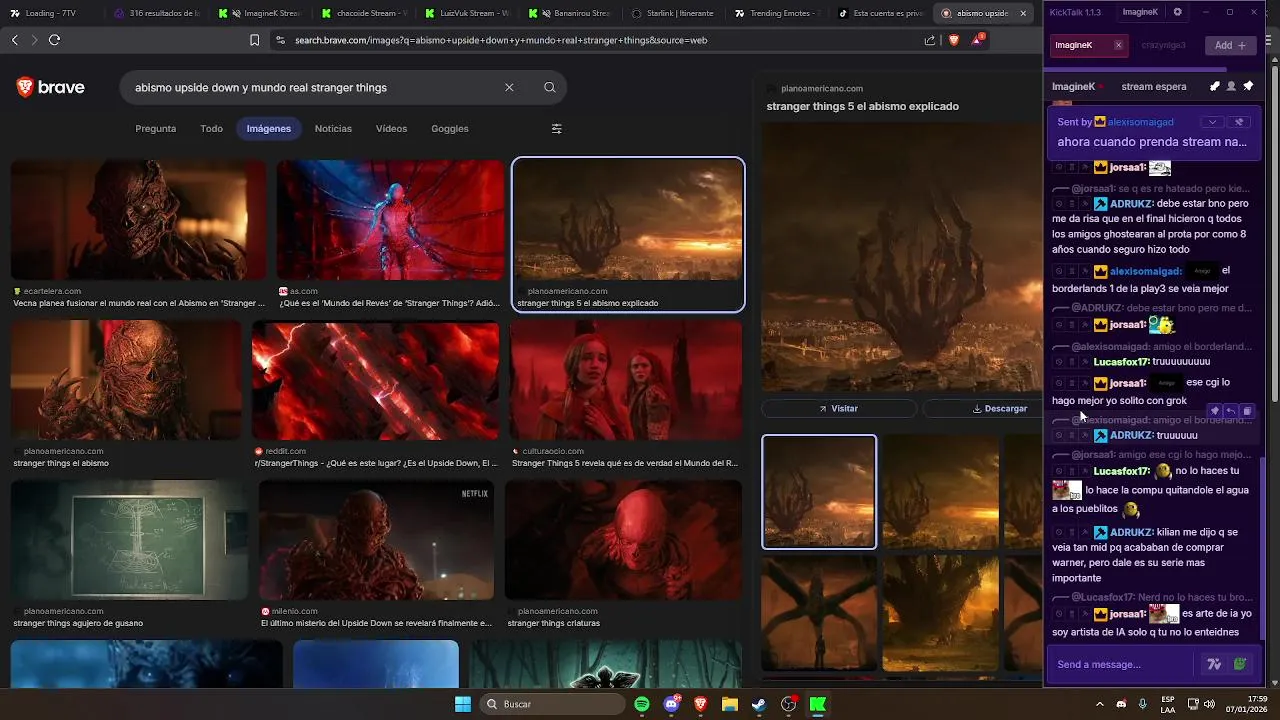Viewport: 1280px width, 720px height.
Task: Pin the hovered jorsaa1 chat message
Action: (1215, 411)
